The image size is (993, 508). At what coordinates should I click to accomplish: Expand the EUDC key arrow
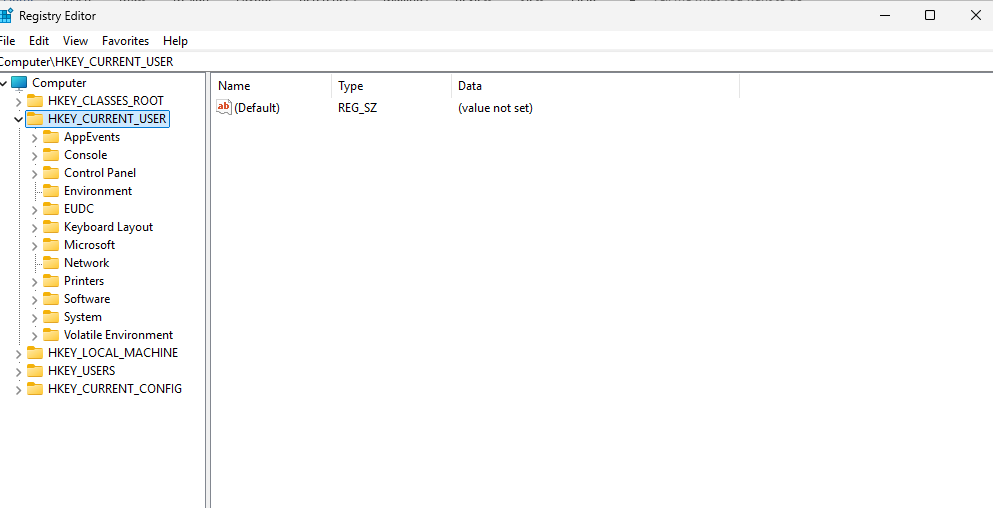(35, 209)
